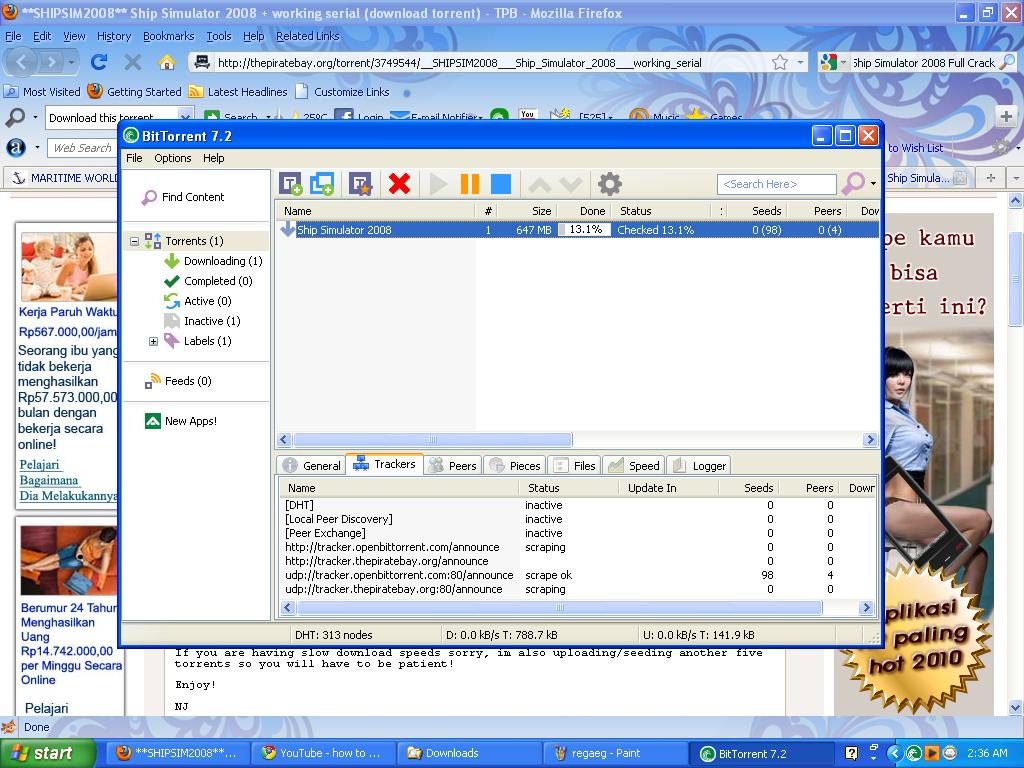This screenshot has width=1024, height=768.
Task: Click the 13.1% progress bar cell
Action: 584,230
